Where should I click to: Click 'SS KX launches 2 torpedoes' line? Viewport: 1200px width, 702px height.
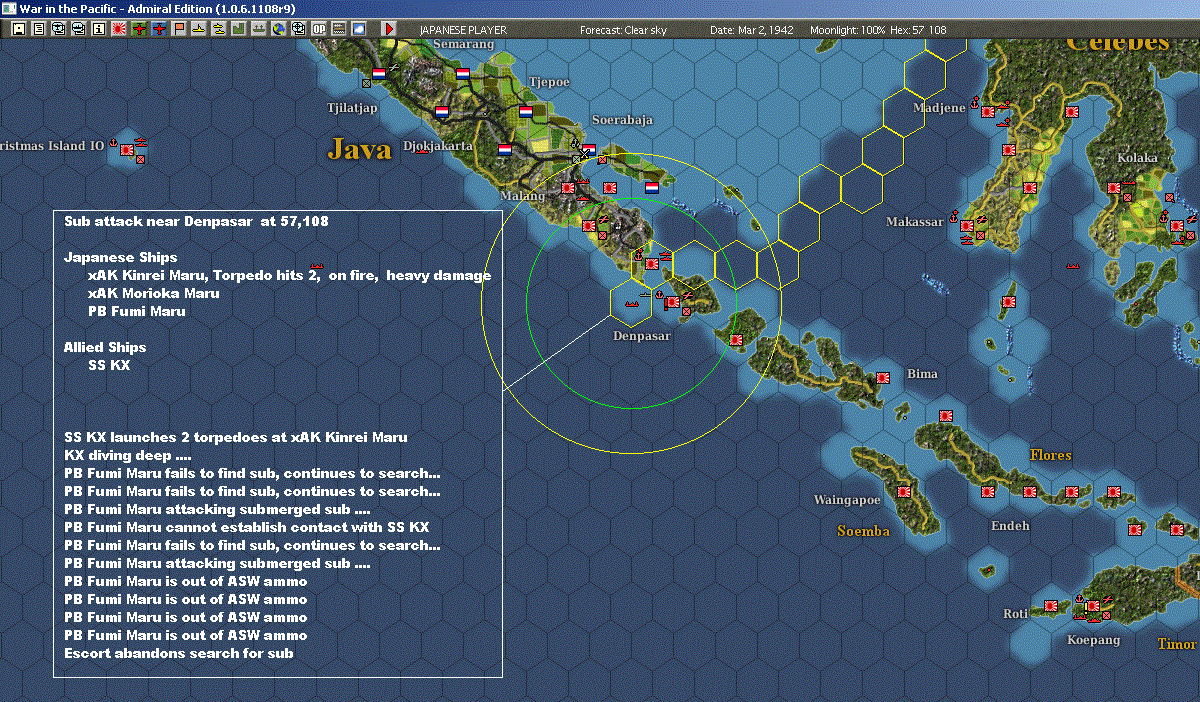236,438
